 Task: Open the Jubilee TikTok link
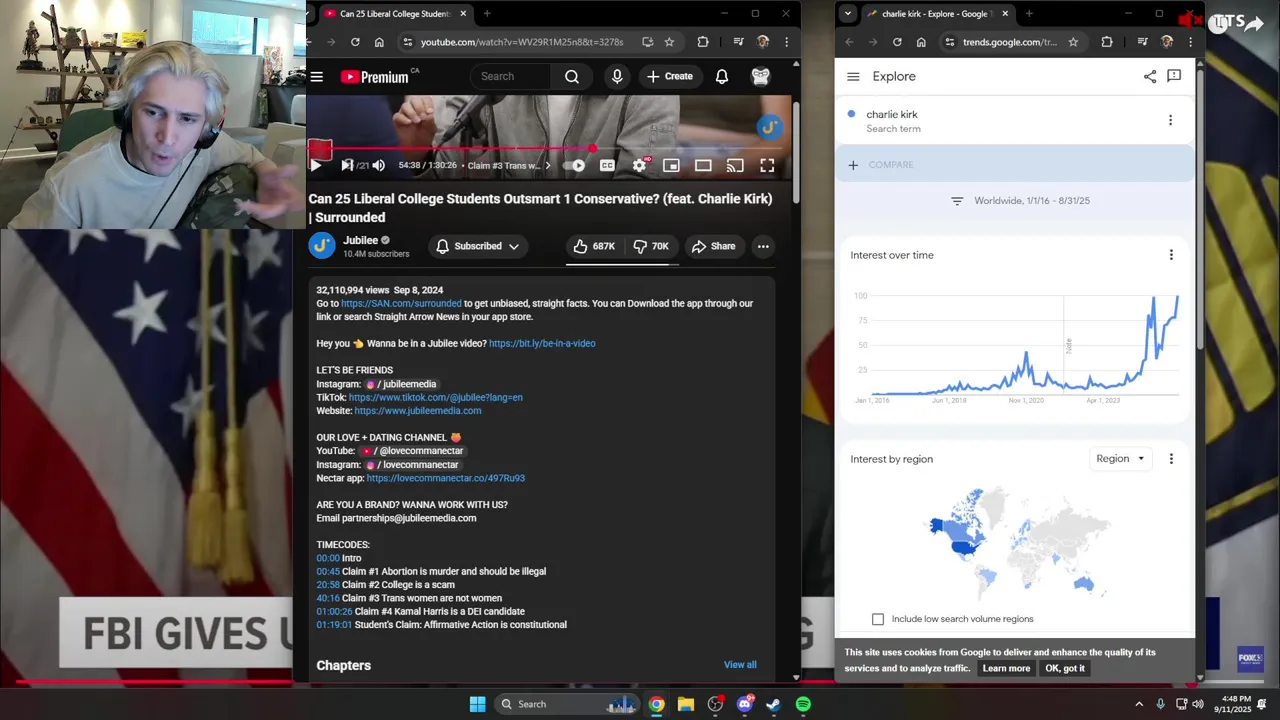pos(435,397)
